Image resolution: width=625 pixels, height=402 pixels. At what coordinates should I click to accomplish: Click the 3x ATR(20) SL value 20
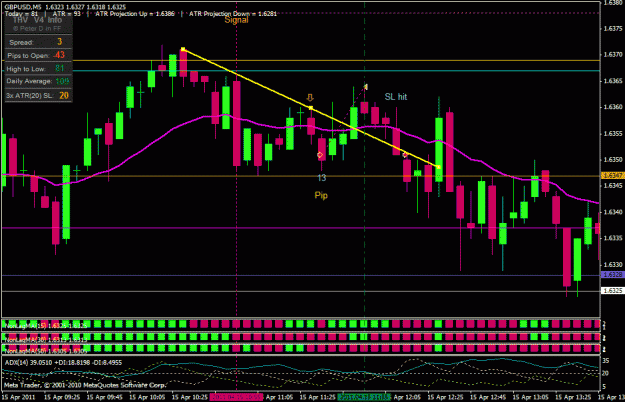[x=64, y=96]
